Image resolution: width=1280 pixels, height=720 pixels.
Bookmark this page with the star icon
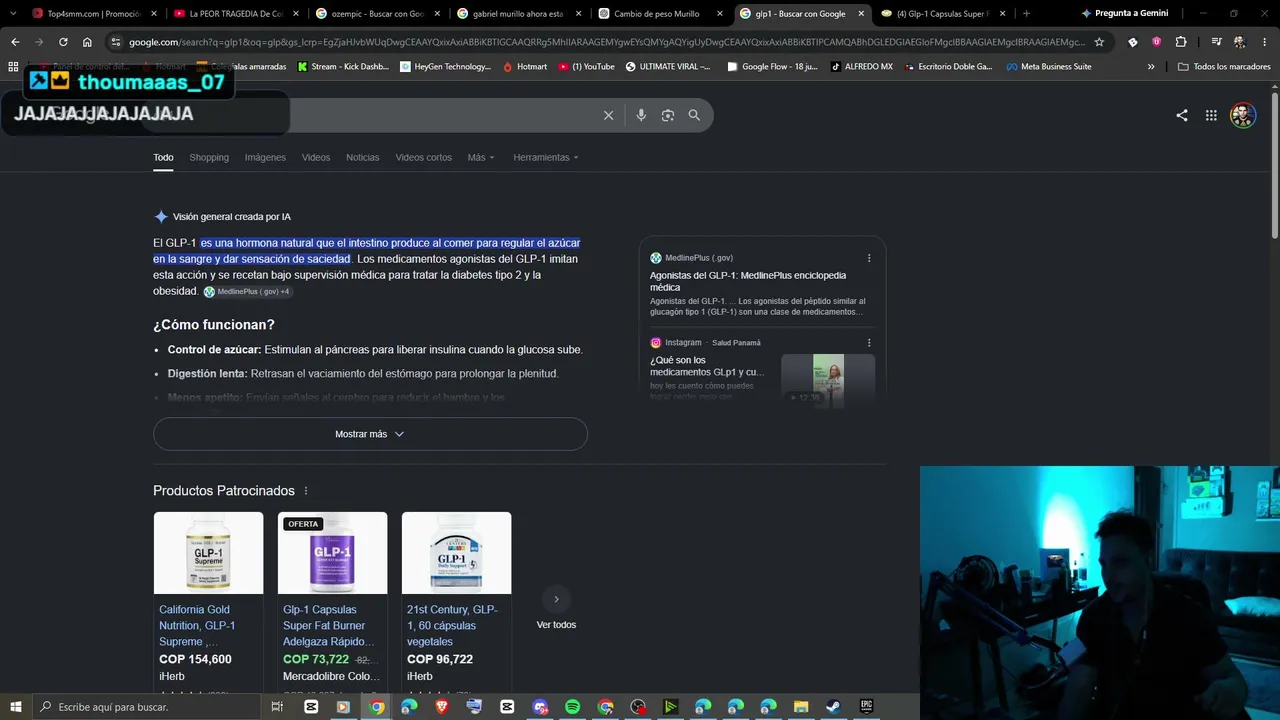1099,42
